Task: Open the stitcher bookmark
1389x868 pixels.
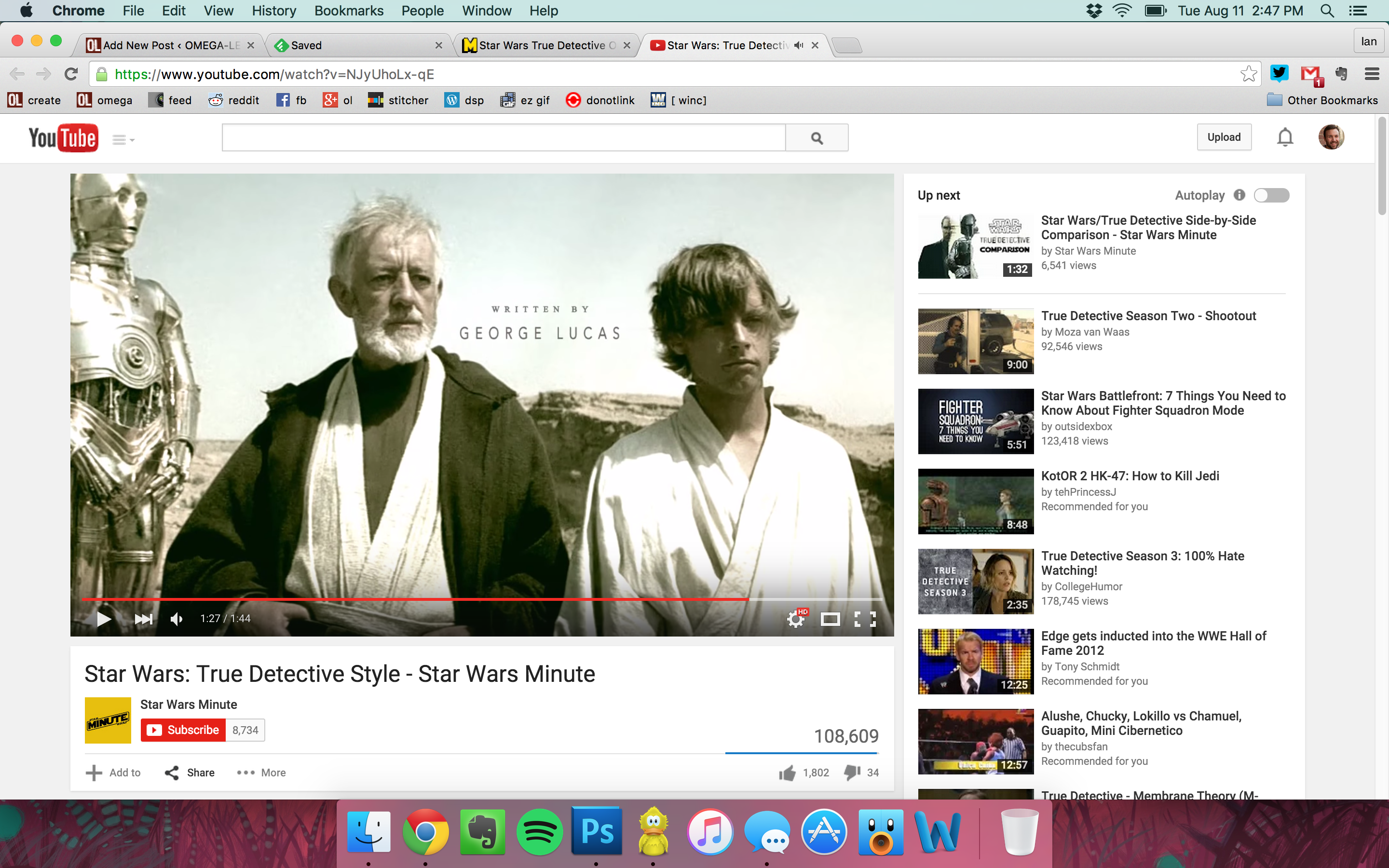Action: click(398, 100)
